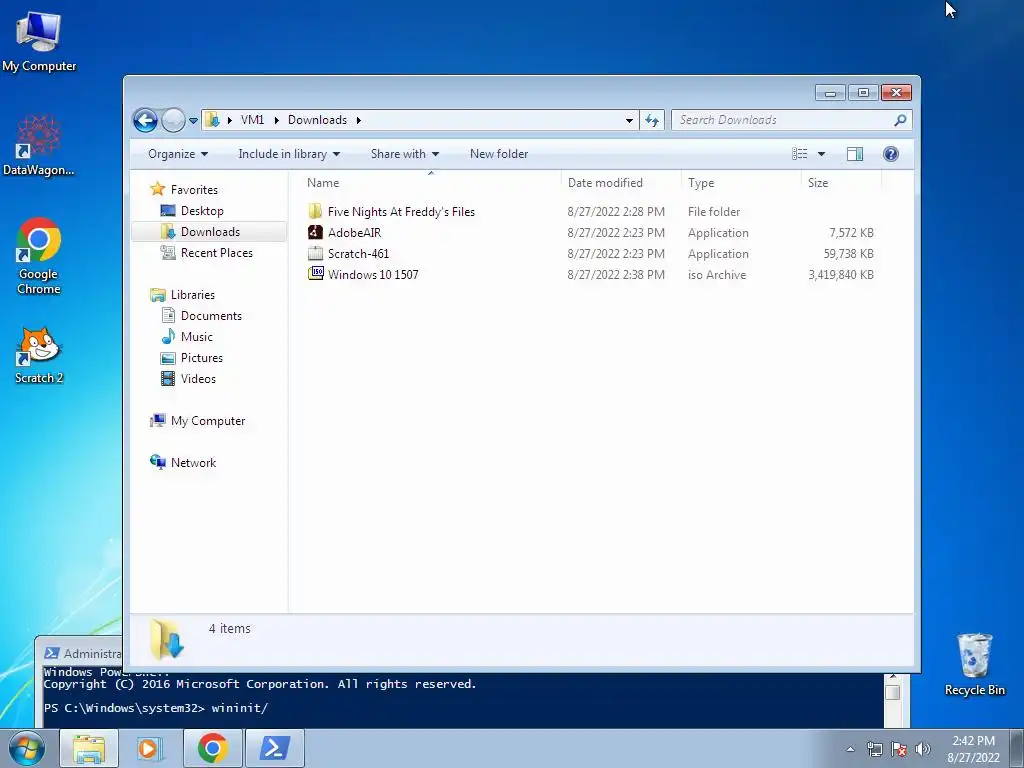
Task: Click the New folder button
Action: coord(499,154)
